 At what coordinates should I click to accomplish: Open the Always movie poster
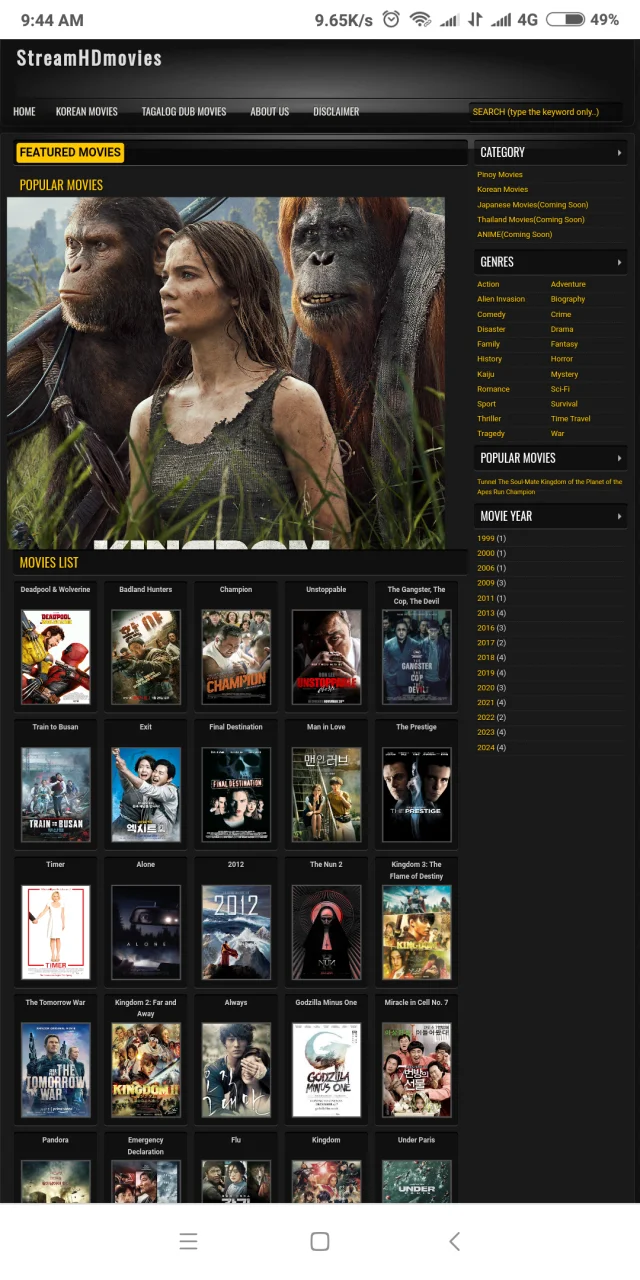coord(236,1070)
